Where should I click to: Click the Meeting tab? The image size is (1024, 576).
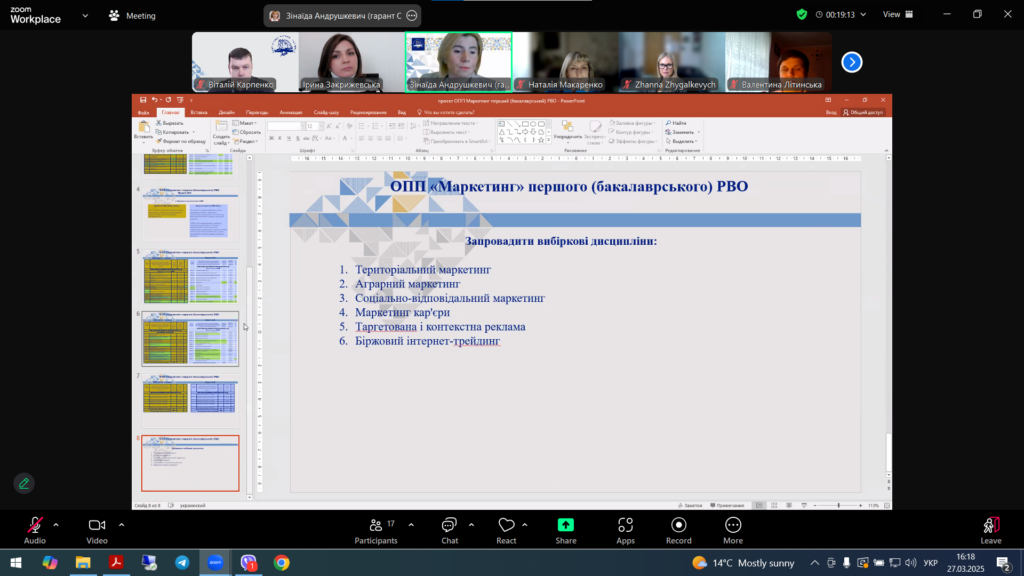coord(133,15)
